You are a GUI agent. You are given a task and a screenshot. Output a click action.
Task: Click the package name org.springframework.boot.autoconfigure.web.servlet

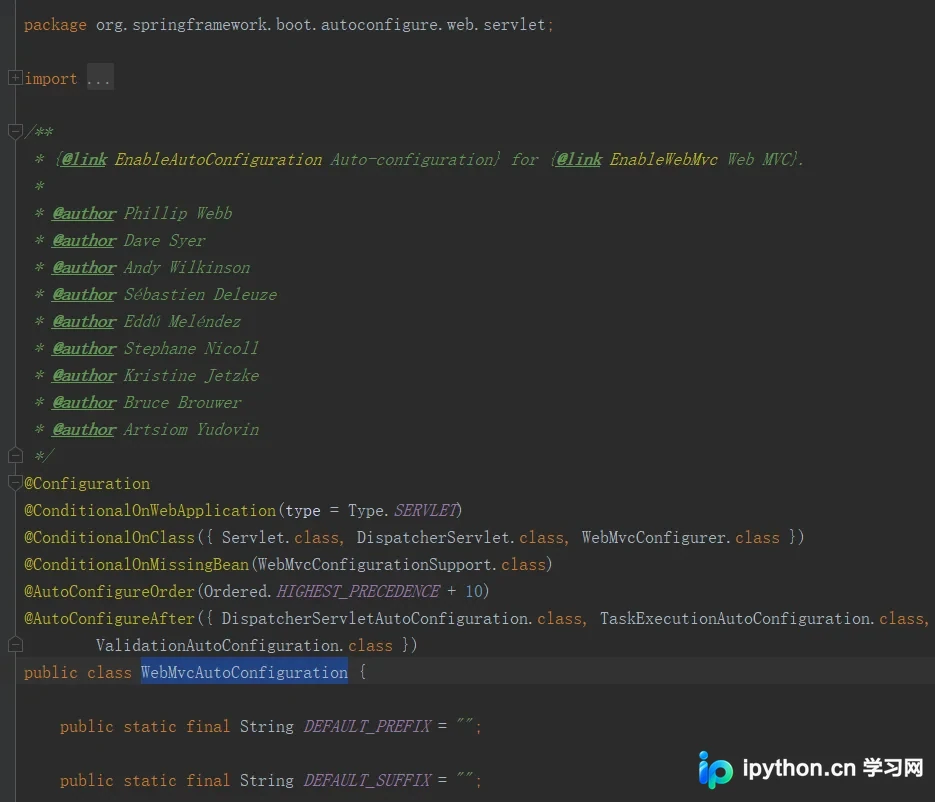[x=321, y=24]
